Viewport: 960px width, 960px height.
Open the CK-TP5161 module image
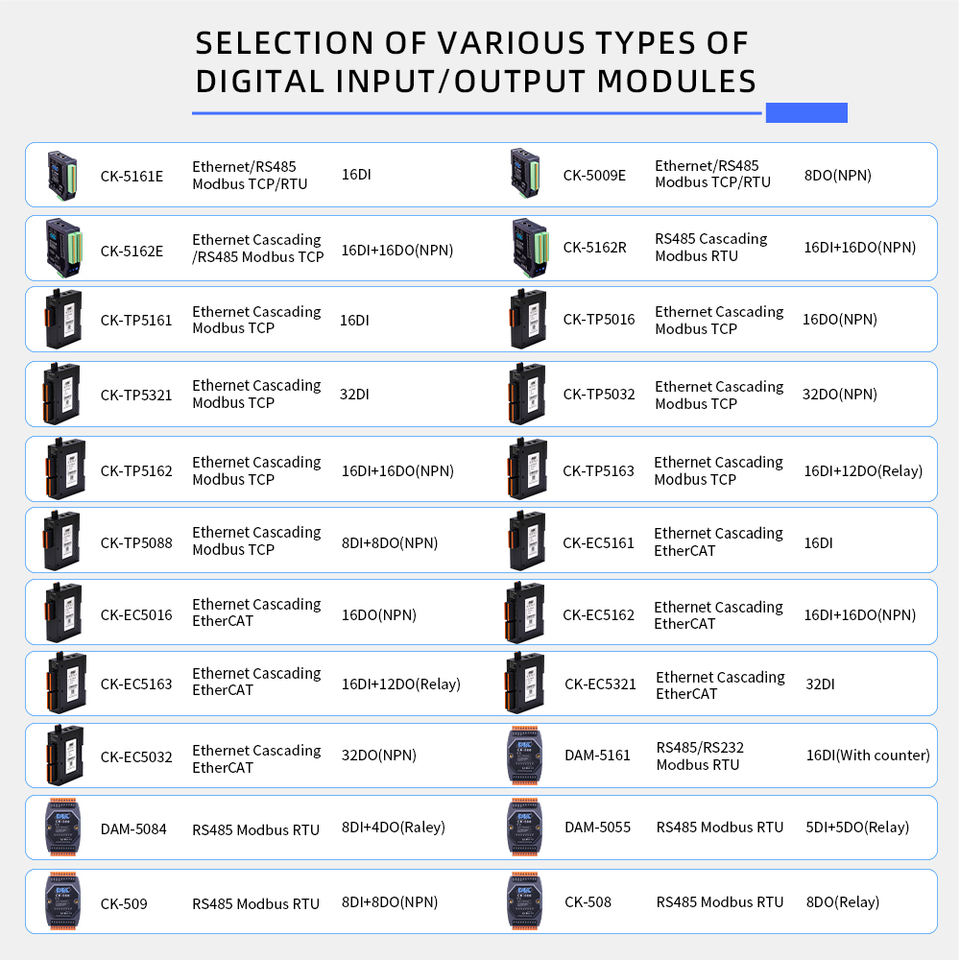pyautogui.click(x=63, y=320)
